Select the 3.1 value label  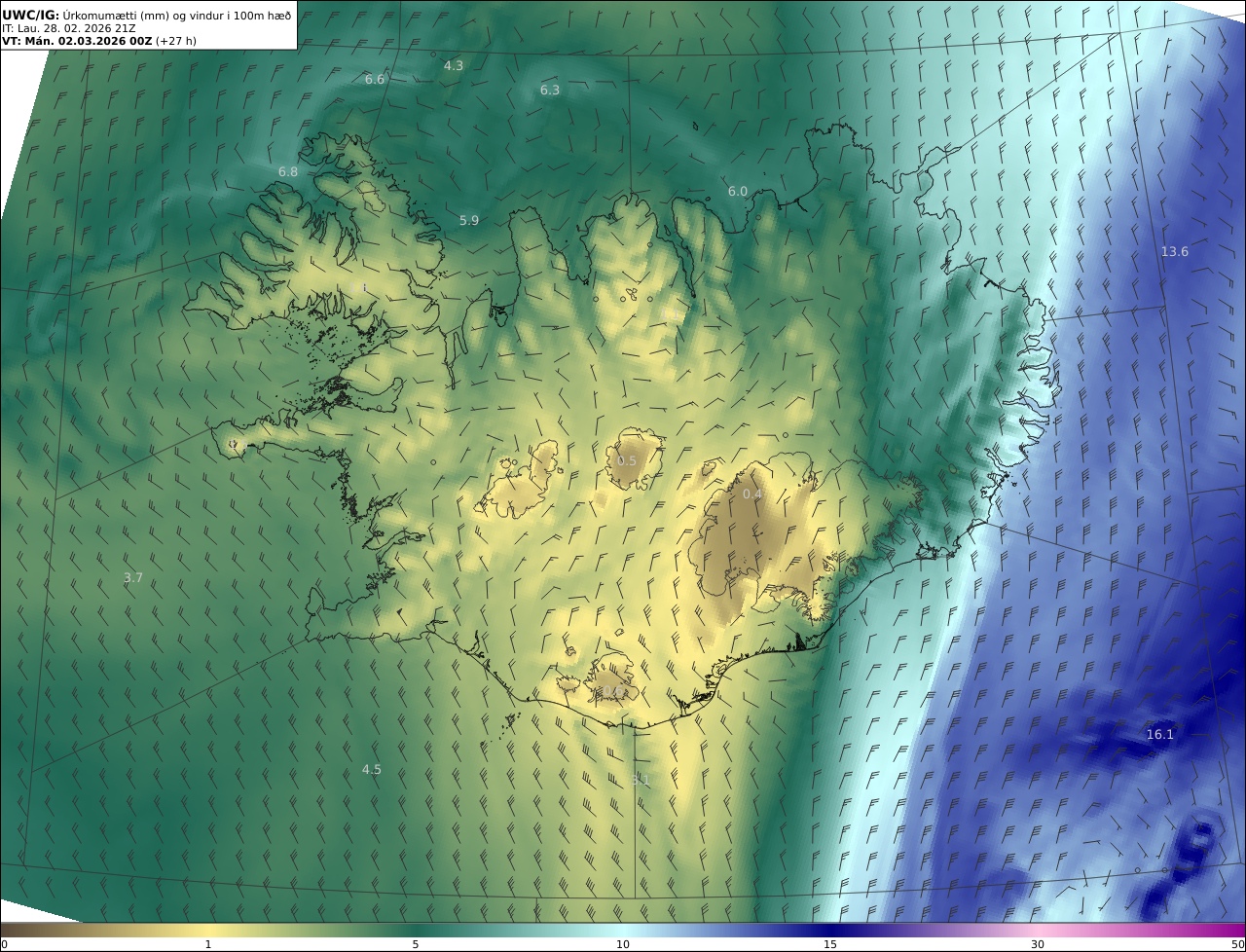(x=641, y=780)
